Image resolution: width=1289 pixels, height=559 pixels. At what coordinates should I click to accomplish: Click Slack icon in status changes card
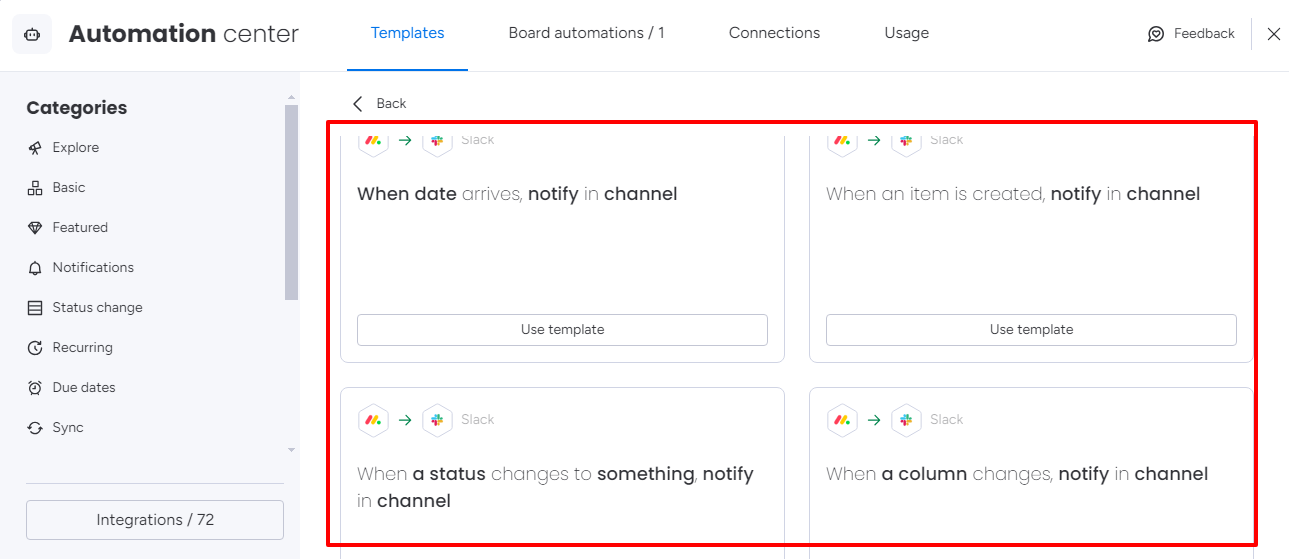[437, 420]
